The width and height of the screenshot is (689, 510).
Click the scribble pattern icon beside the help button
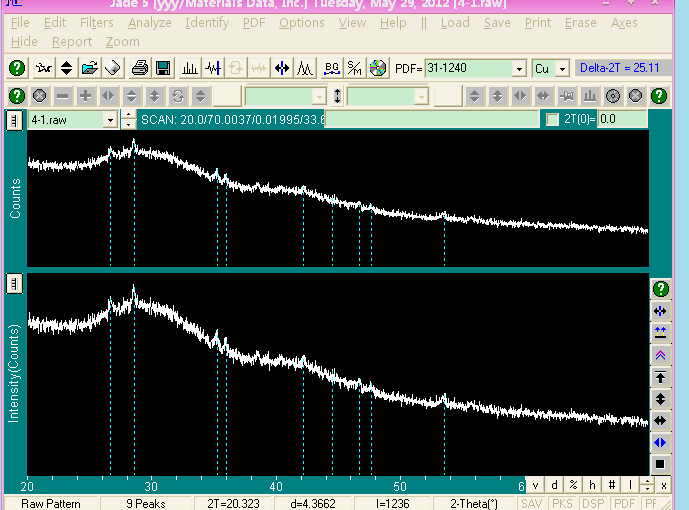pos(44,68)
